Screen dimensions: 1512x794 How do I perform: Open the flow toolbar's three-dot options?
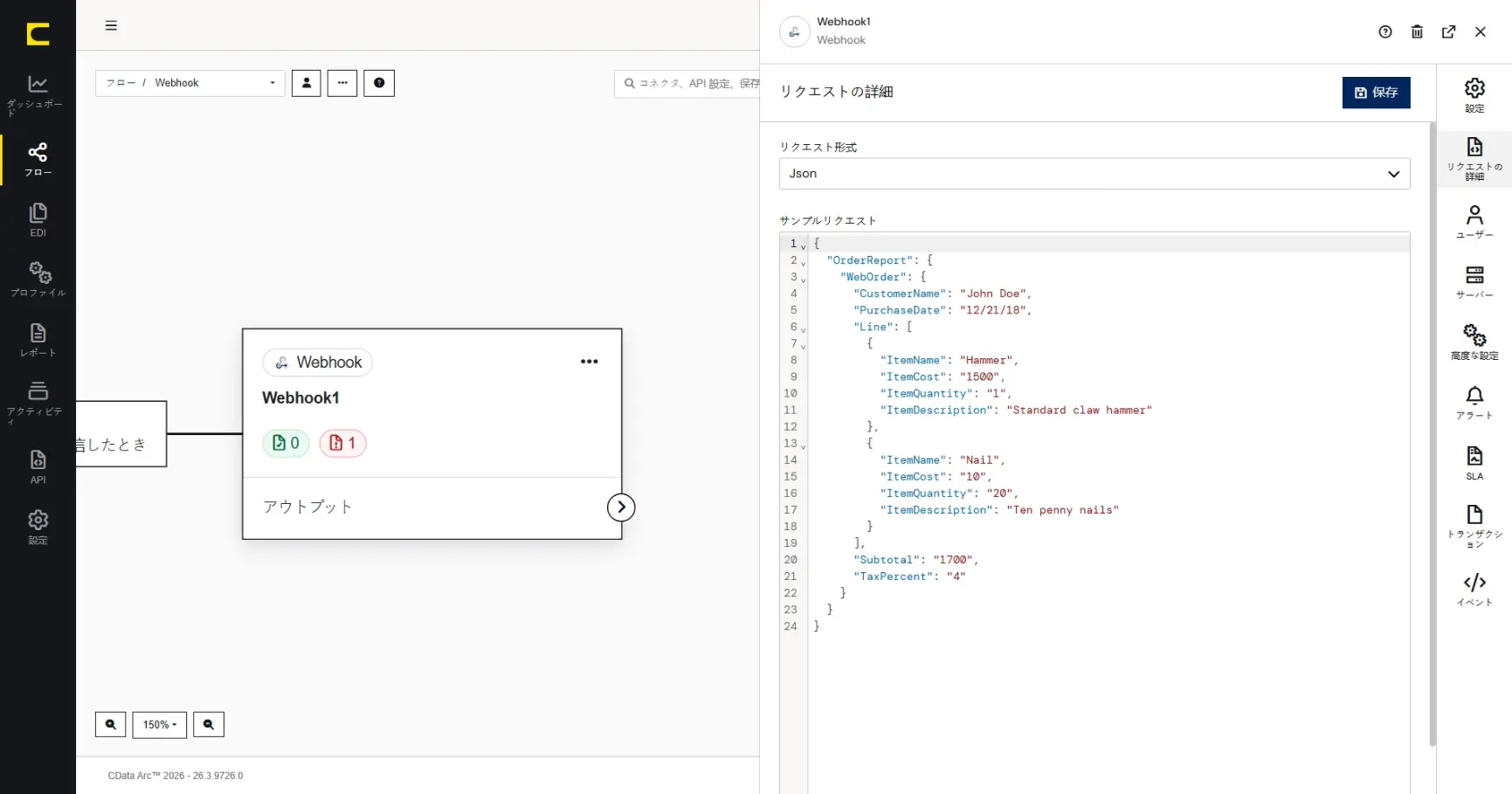pyautogui.click(x=342, y=83)
